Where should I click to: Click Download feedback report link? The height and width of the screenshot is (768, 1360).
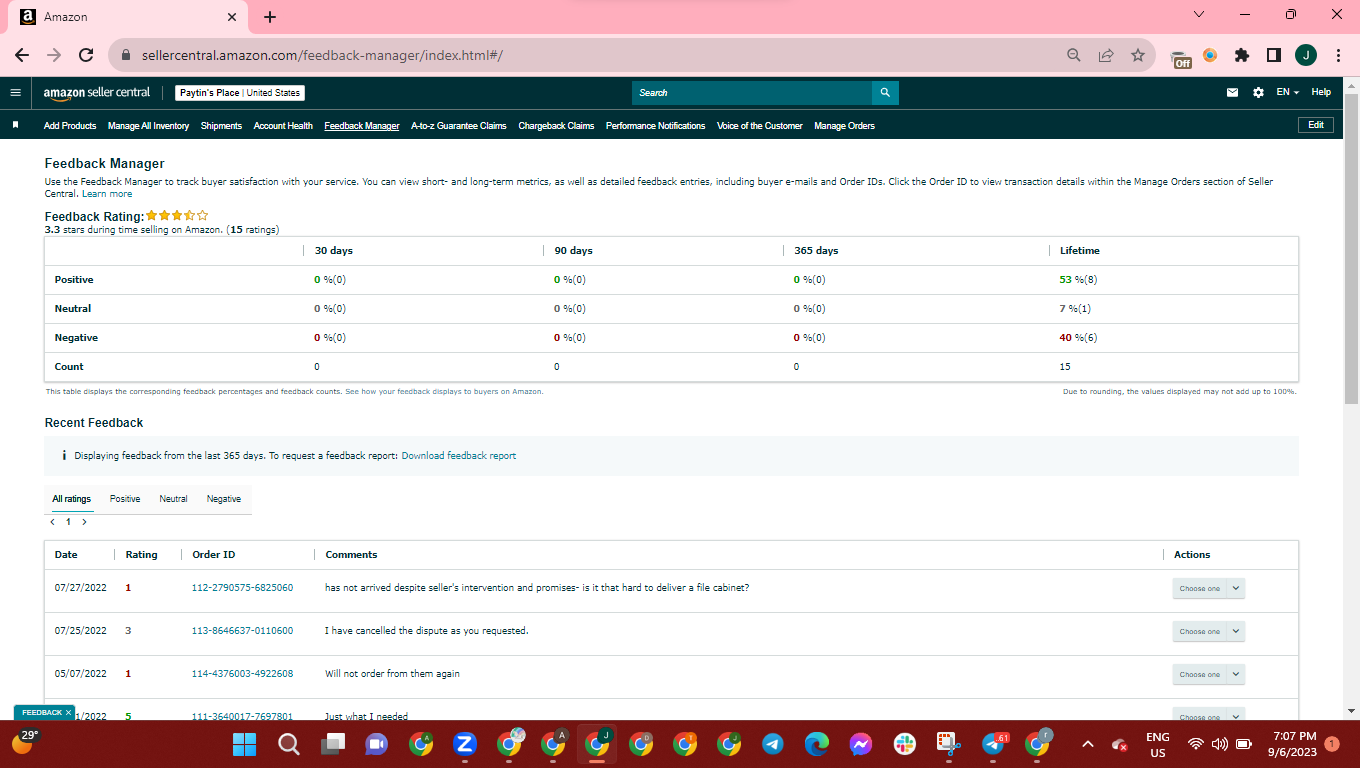click(x=459, y=456)
